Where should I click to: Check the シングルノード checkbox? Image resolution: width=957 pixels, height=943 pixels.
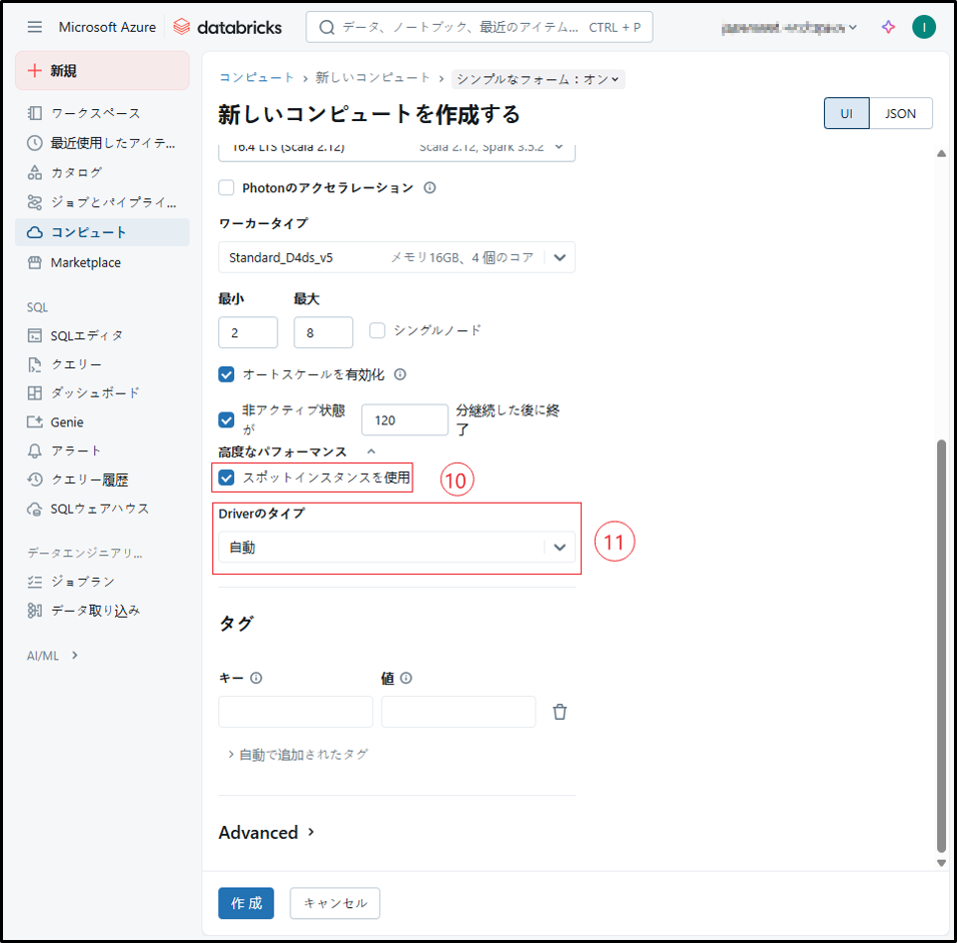tap(377, 330)
